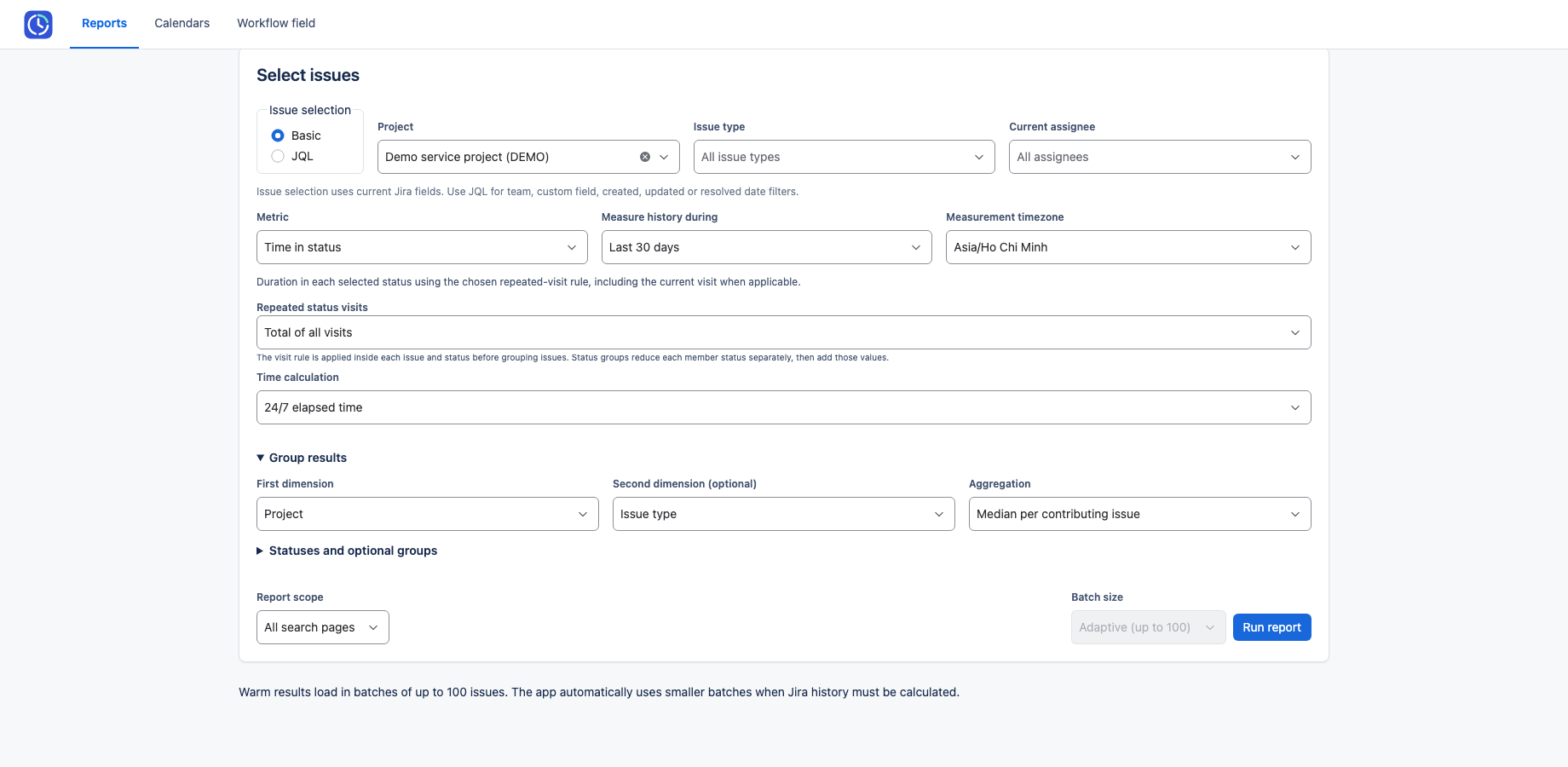The height and width of the screenshot is (767, 1568).
Task: Open the Metric dropdown showing Time in status
Action: [422, 247]
